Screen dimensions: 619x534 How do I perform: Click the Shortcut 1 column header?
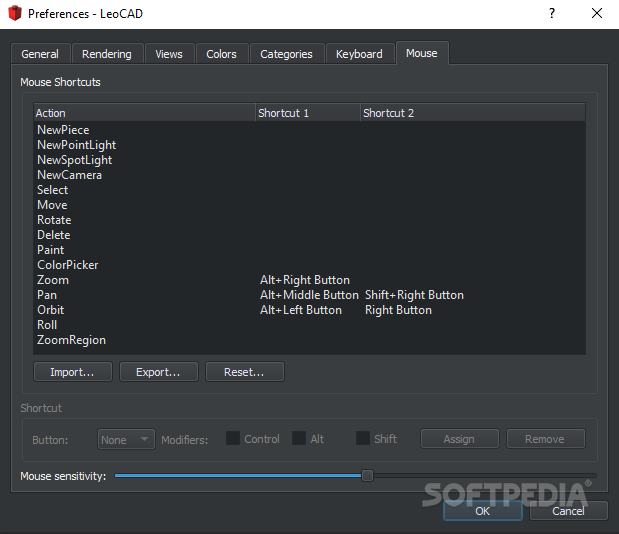click(x=308, y=113)
